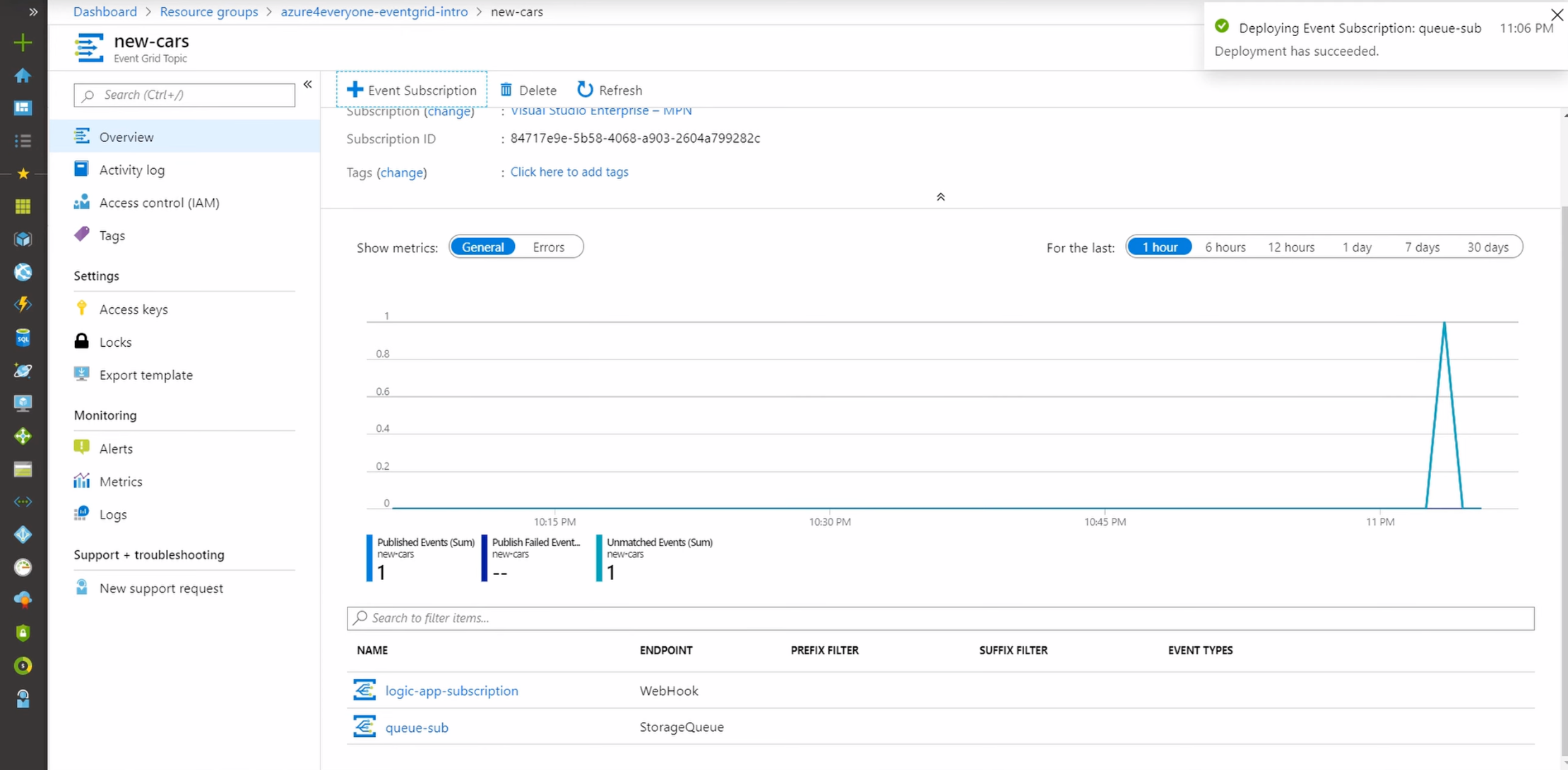Collapse the essentials section with double chevron
This screenshot has width=1568, height=770.
click(x=940, y=197)
